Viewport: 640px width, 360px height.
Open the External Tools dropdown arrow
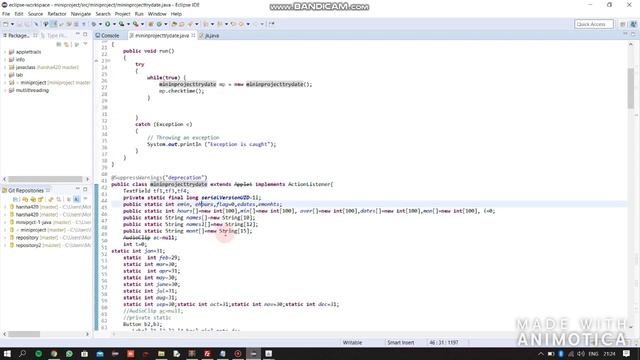(142, 24)
